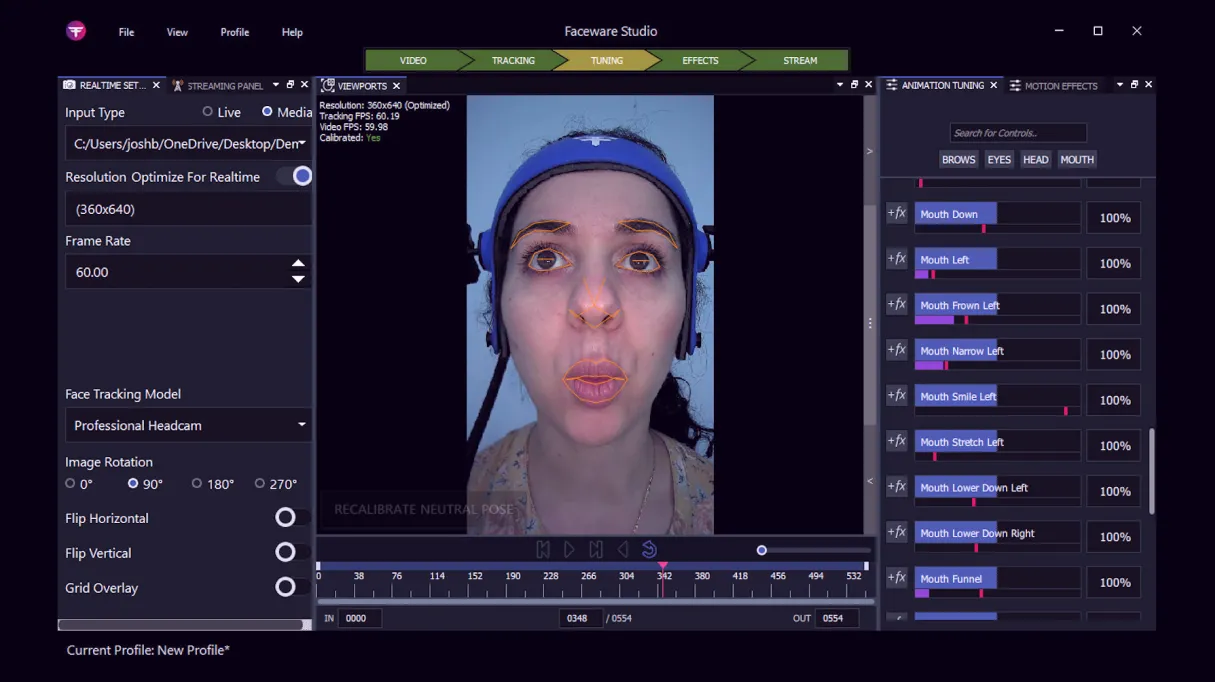1215x682 pixels.
Task: Open right panel tab list dropdown
Action: [1120, 85]
